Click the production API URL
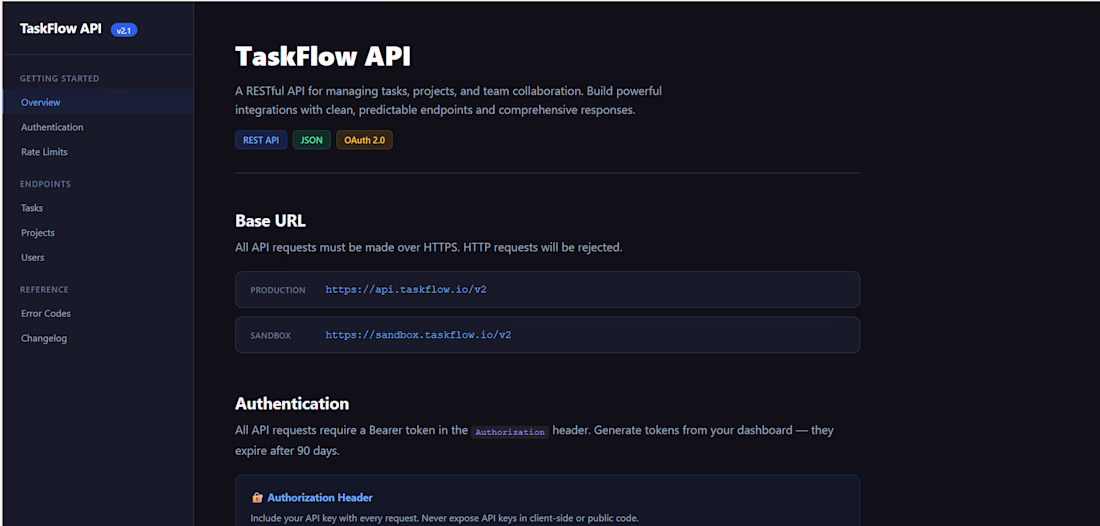This screenshot has width=1100, height=526. 406,290
